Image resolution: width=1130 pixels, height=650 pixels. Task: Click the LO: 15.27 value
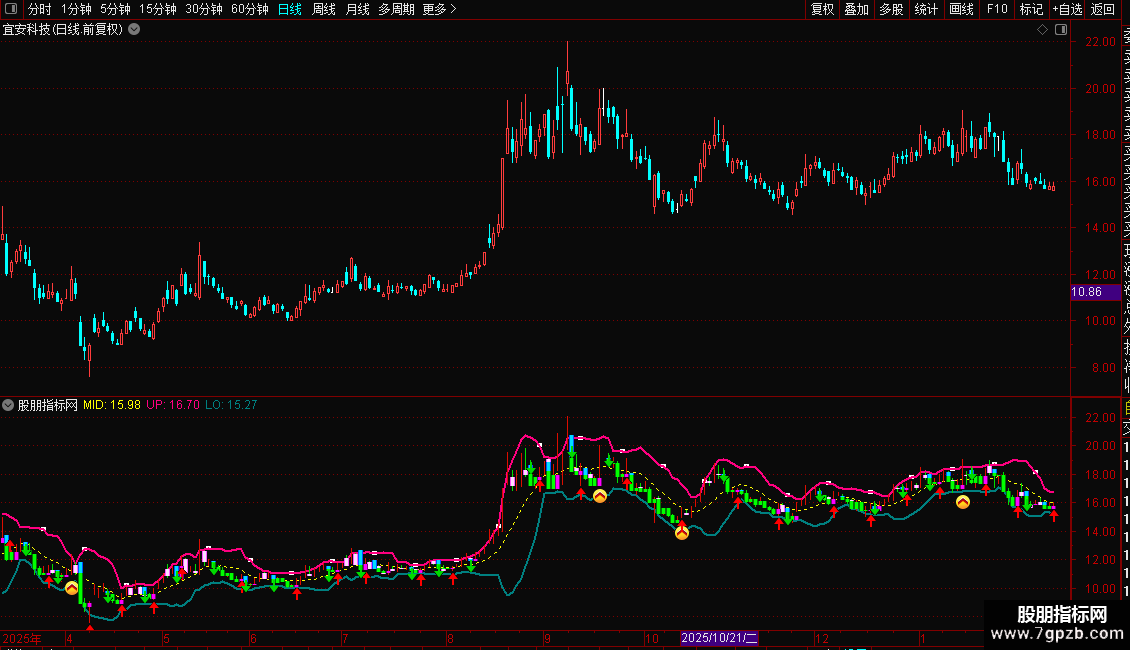(x=231, y=405)
